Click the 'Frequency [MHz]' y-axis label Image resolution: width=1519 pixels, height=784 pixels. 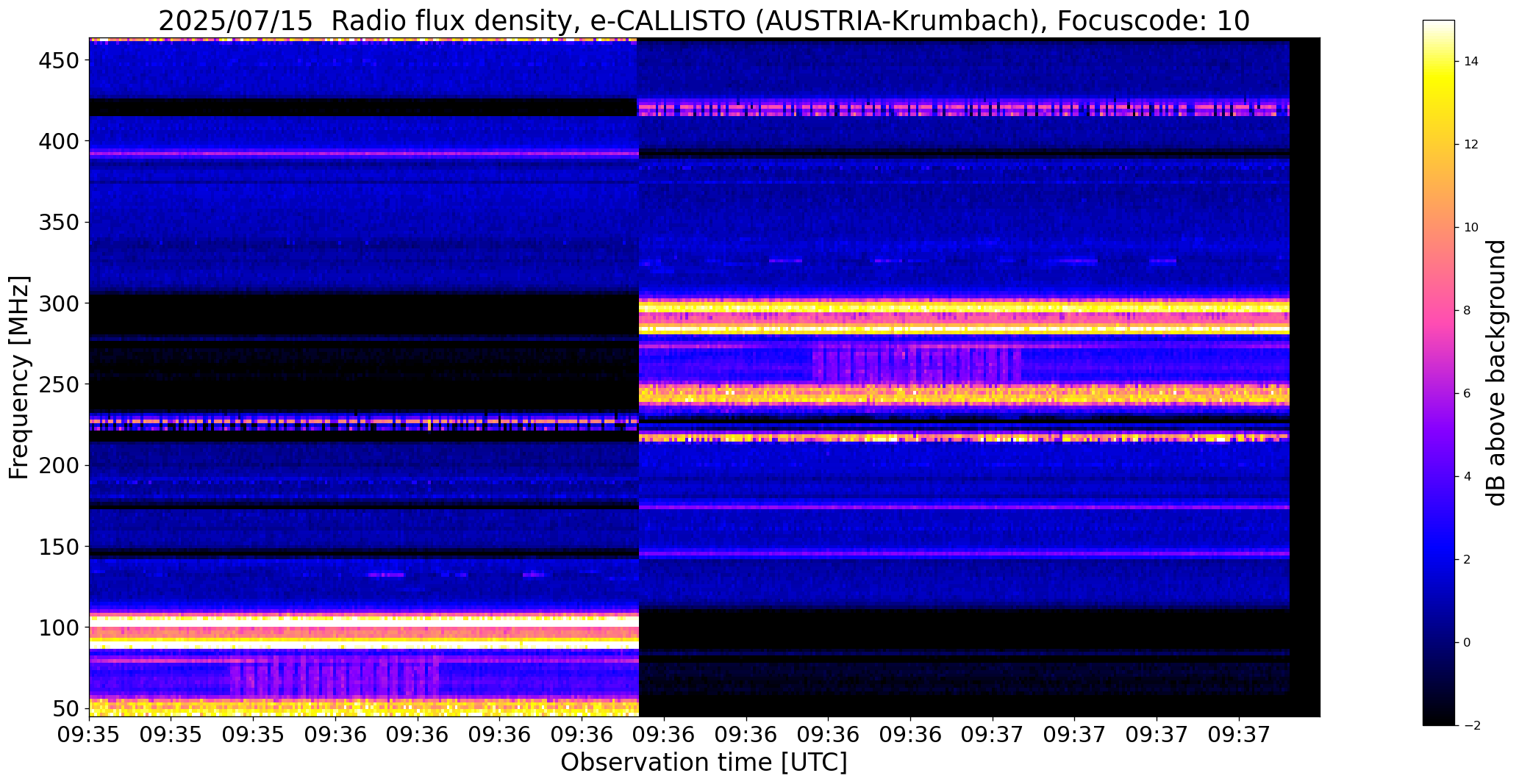(19, 377)
